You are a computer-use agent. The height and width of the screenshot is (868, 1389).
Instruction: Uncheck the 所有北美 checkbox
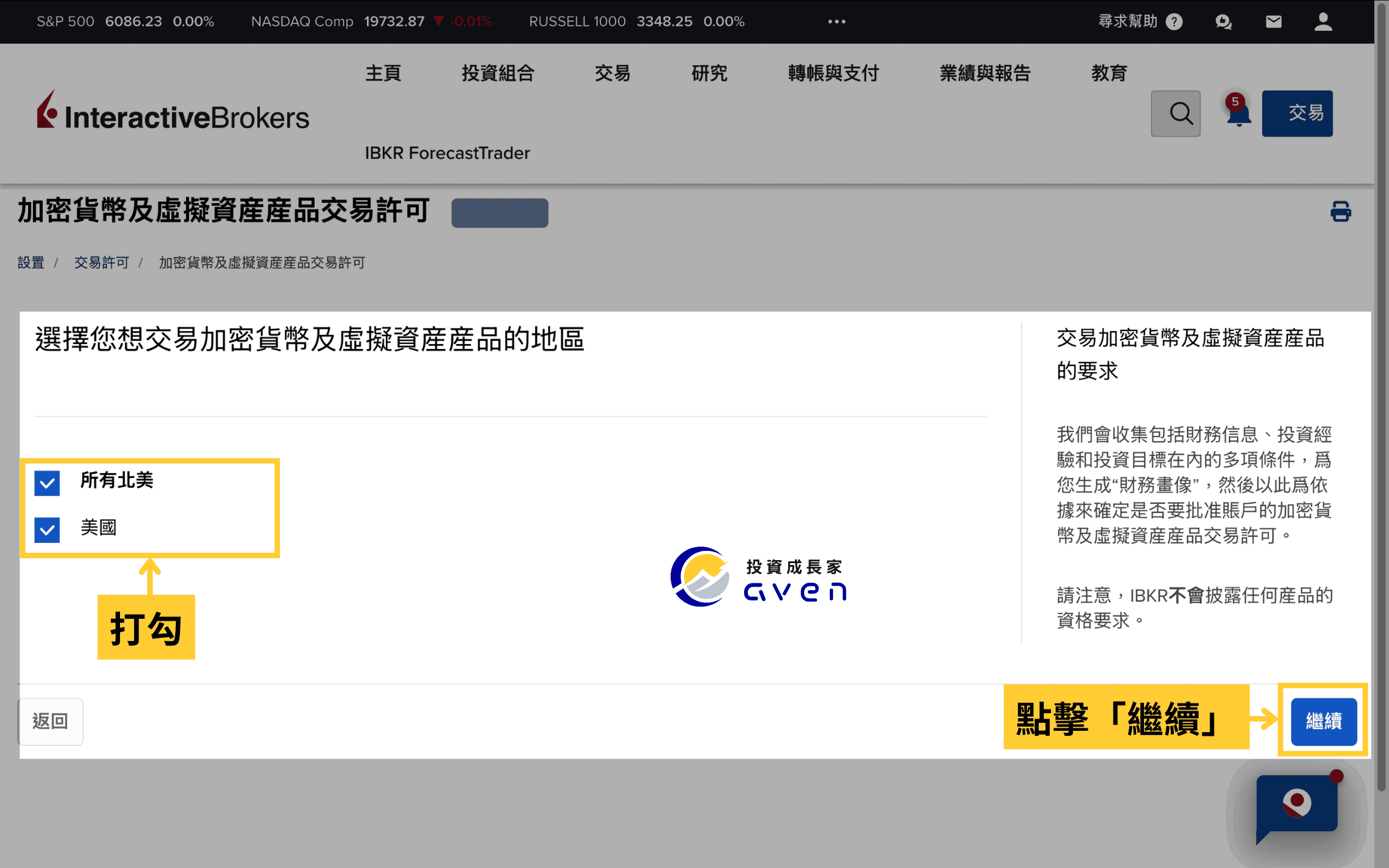point(47,482)
